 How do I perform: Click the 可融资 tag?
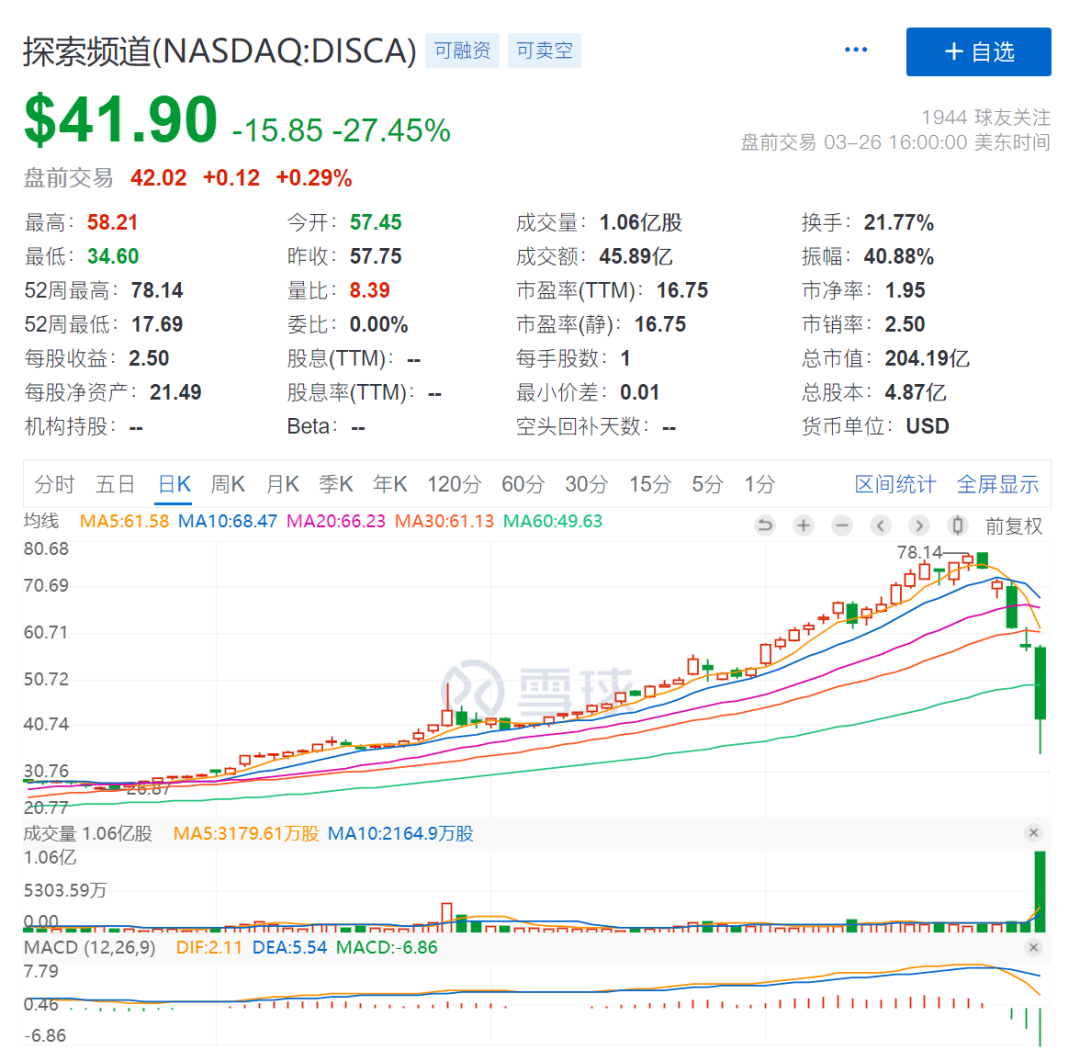462,50
